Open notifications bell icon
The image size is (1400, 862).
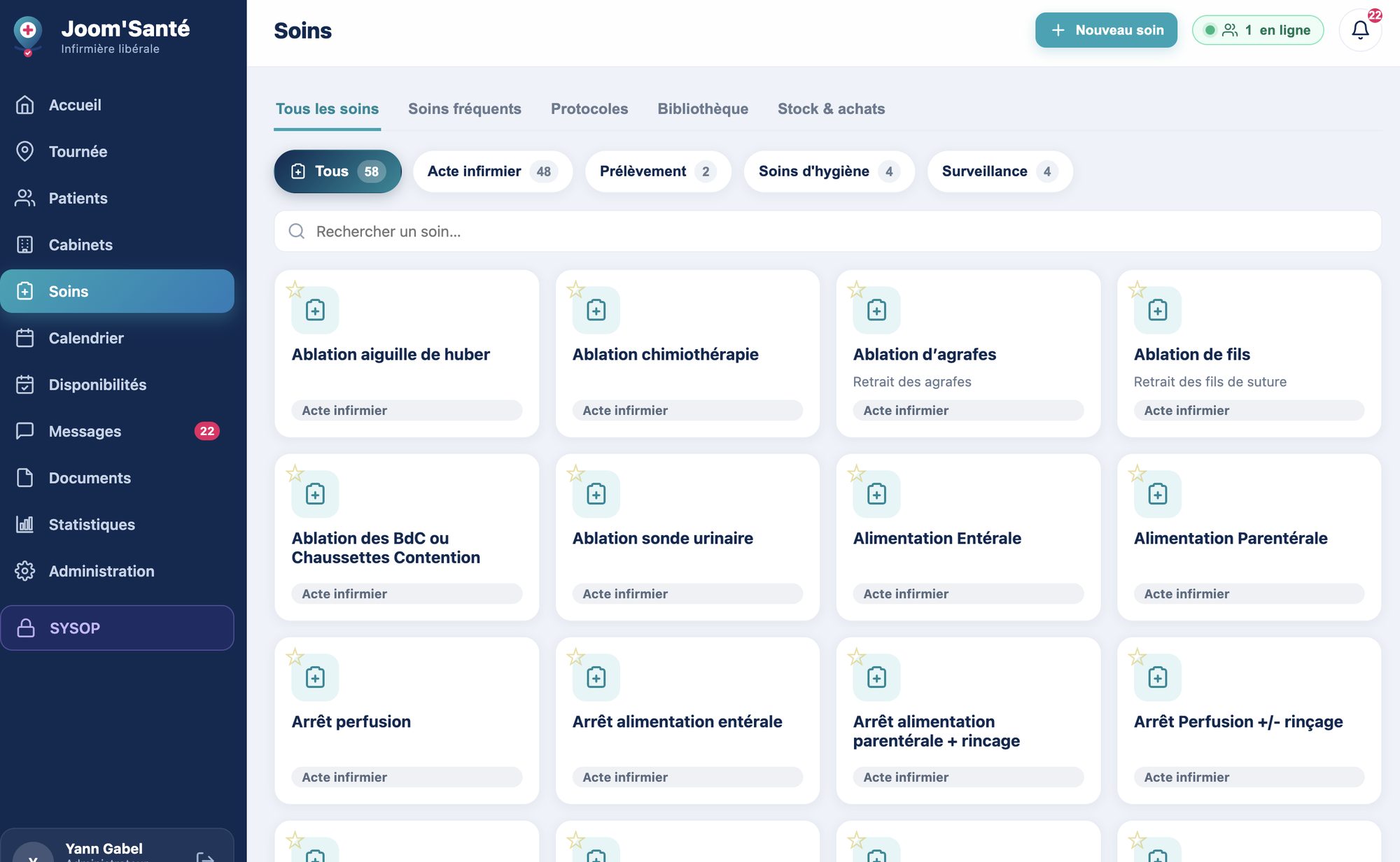pyautogui.click(x=1360, y=30)
